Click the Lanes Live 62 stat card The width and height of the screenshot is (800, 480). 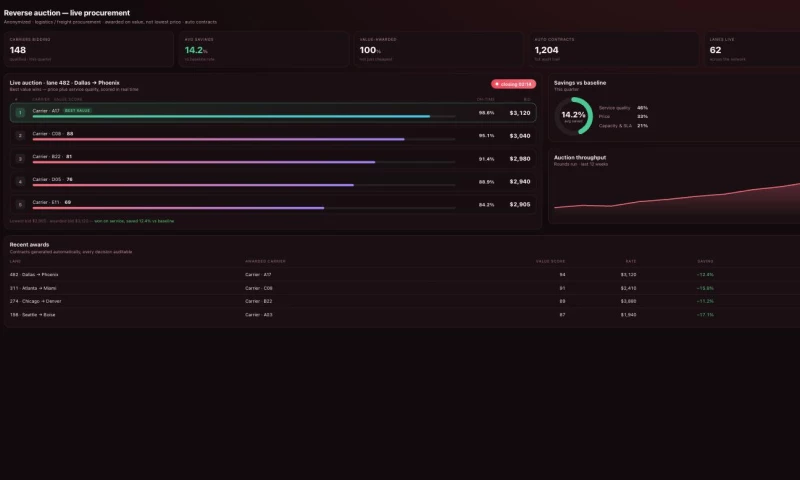point(752,49)
